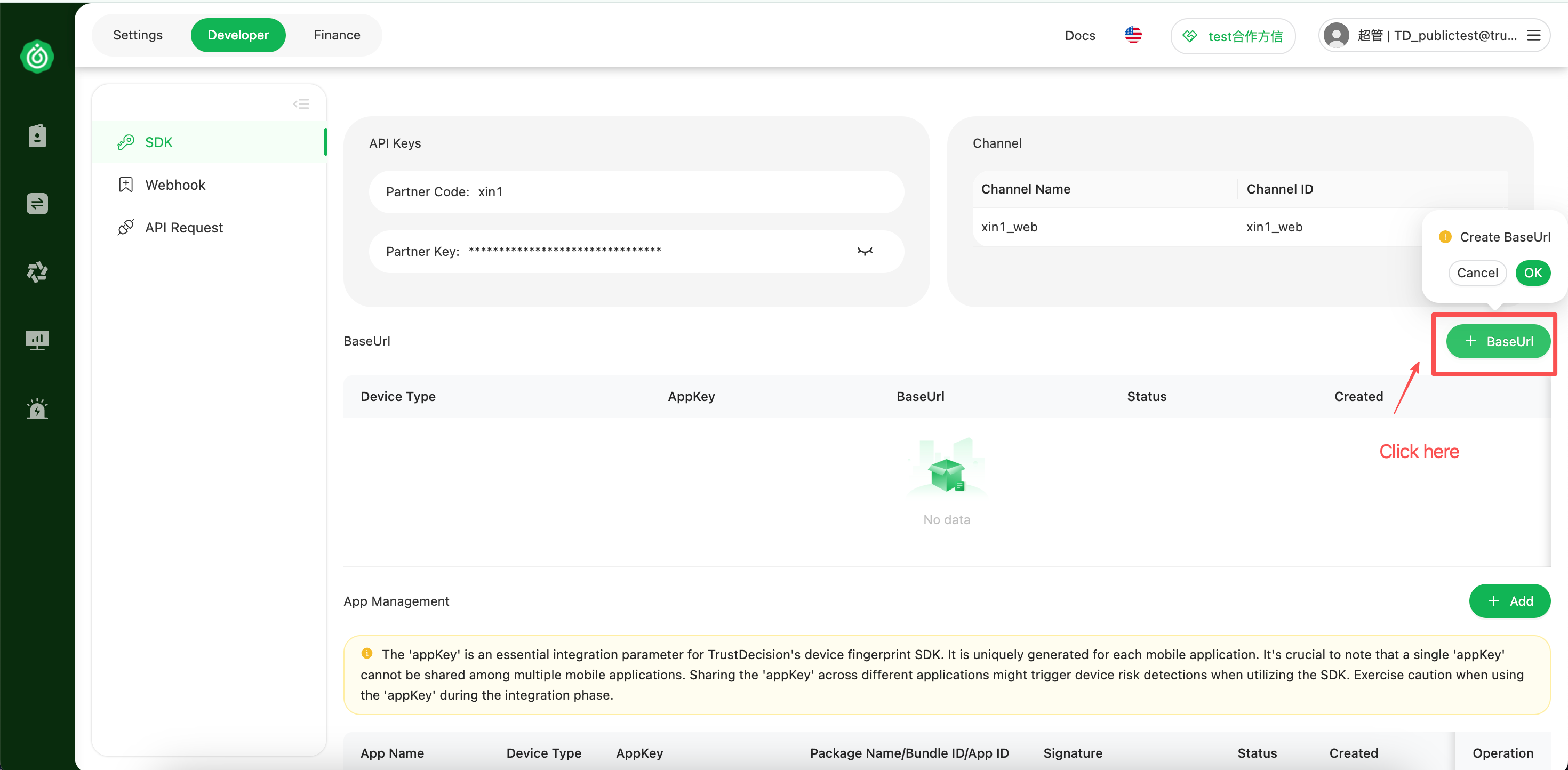Switch to the Finance tab

coord(337,35)
